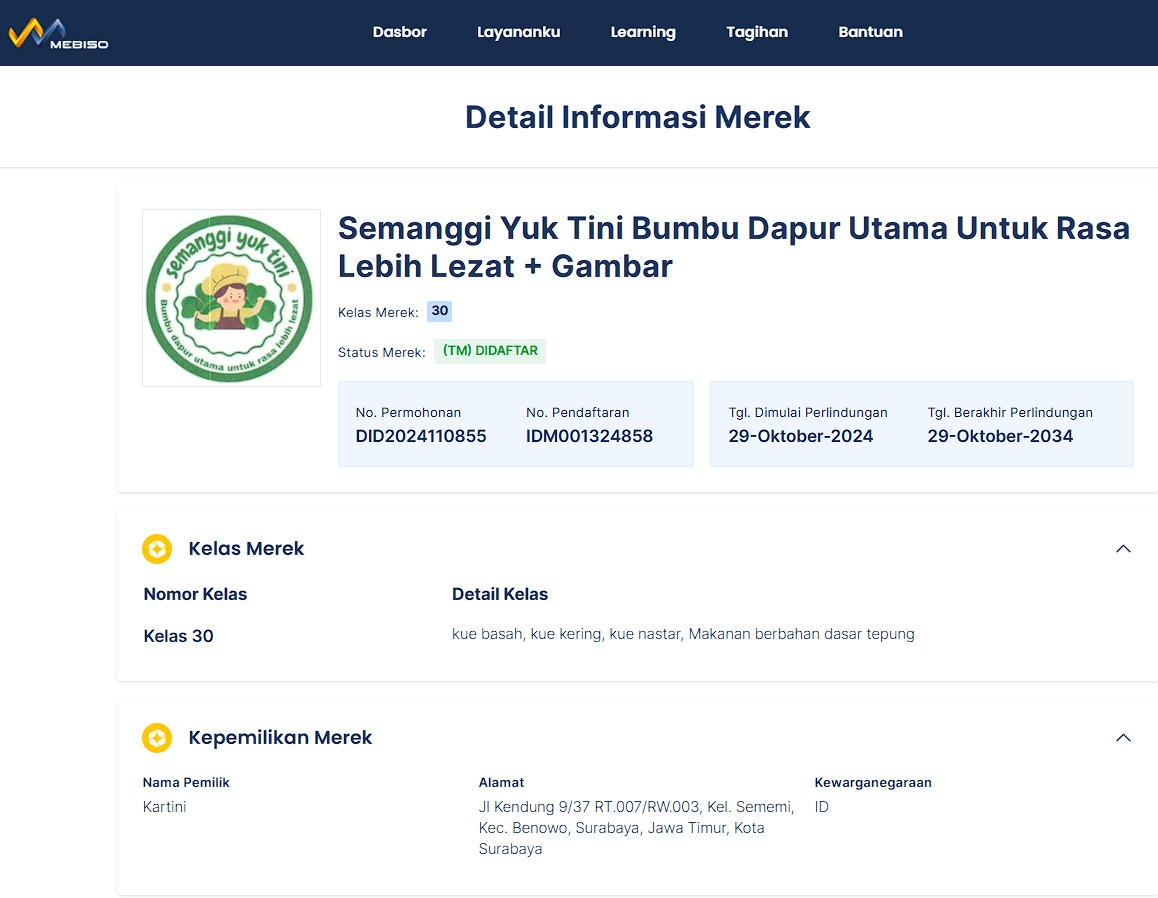Click the 'Kepemilikan Merek' section heading

point(280,738)
